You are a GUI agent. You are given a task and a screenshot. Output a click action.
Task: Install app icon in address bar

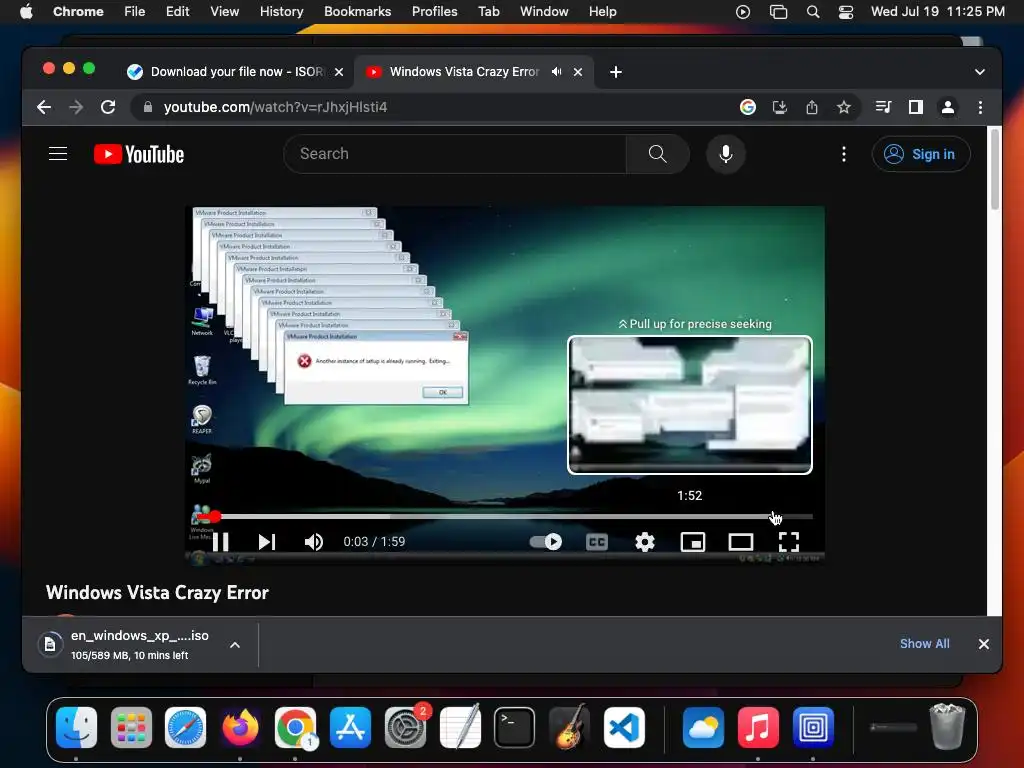[780, 107]
